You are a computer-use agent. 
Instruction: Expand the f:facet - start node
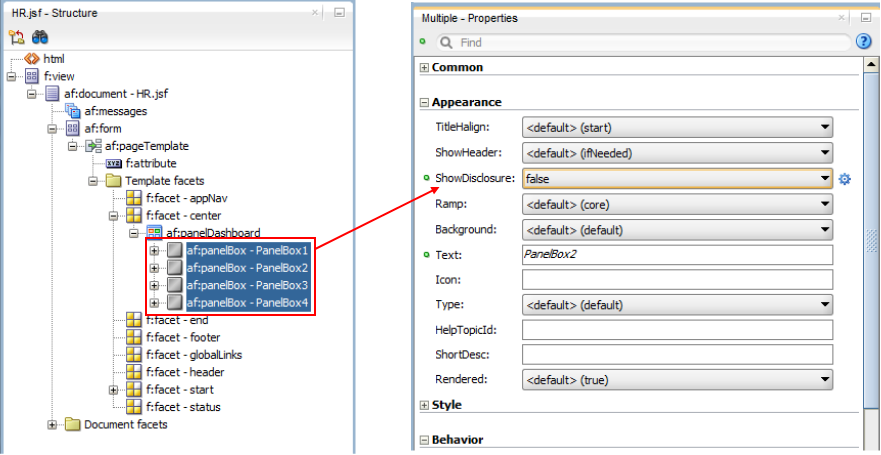[113, 389]
